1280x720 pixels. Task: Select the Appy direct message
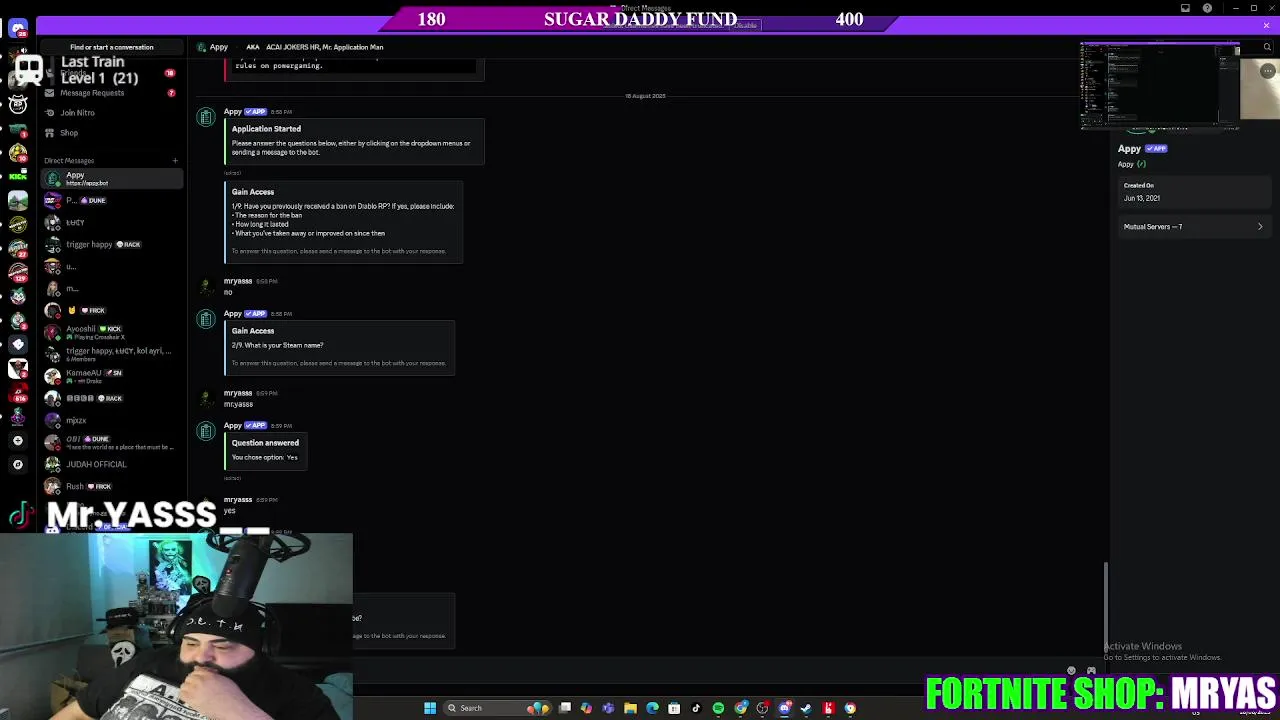pyautogui.click(x=112, y=178)
